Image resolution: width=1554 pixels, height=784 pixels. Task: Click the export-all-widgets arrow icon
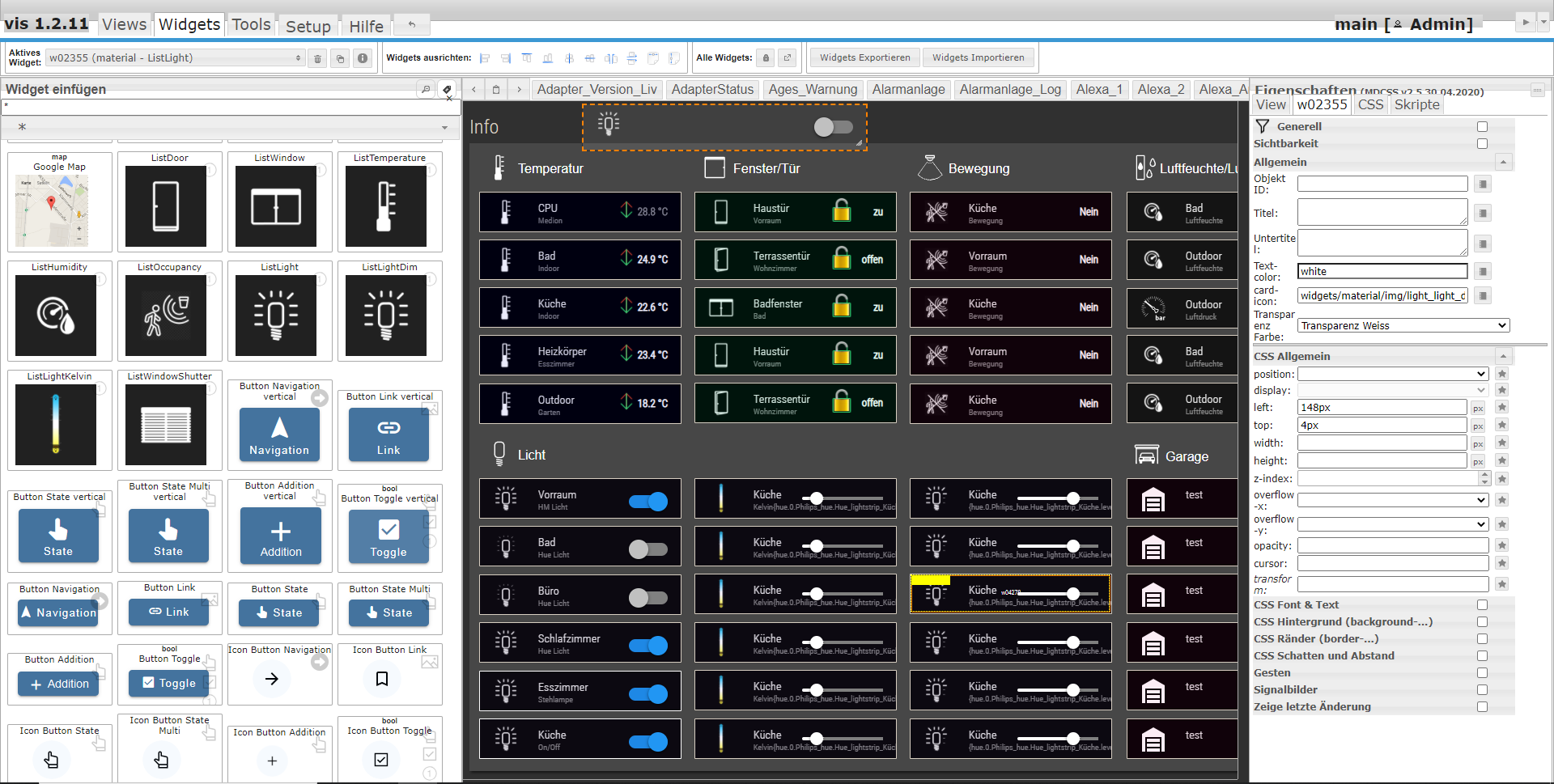787,57
